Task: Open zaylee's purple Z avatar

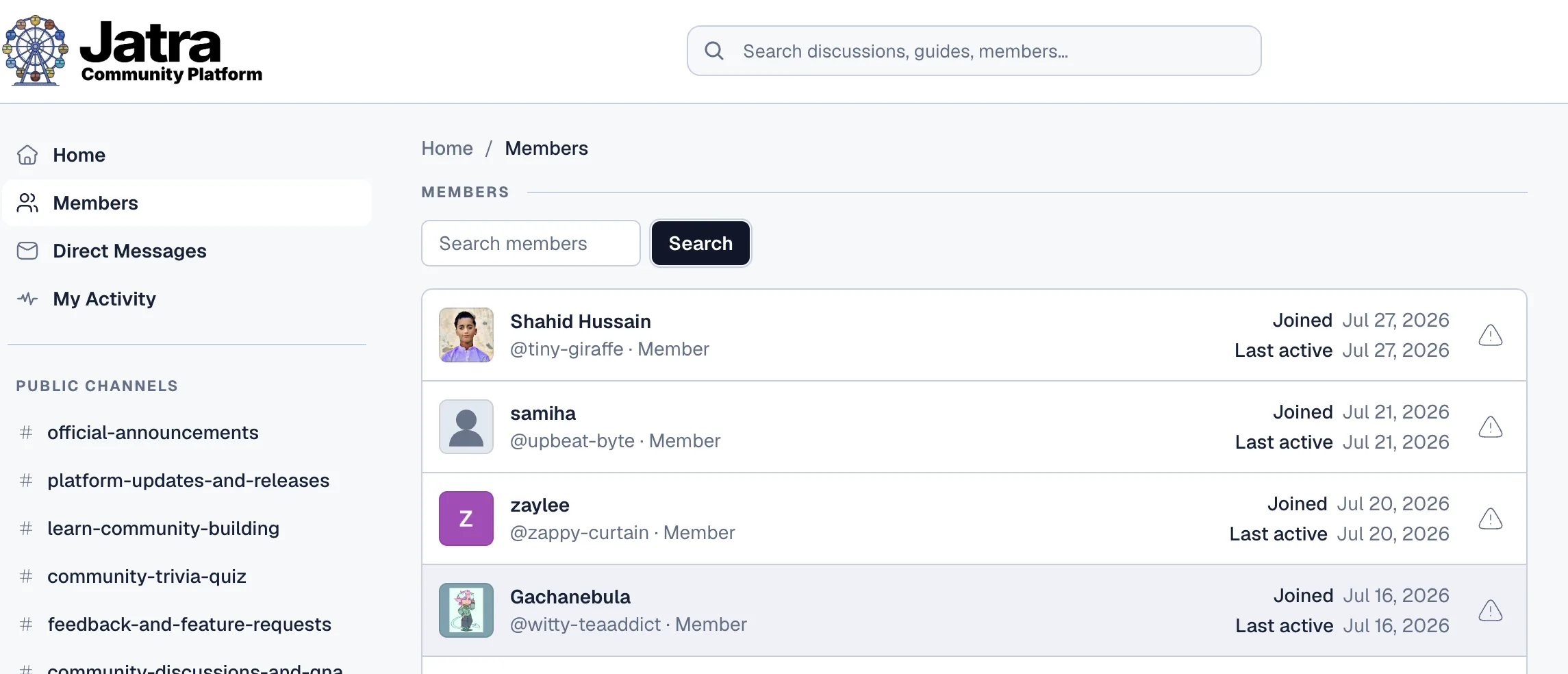Action: click(x=466, y=519)
